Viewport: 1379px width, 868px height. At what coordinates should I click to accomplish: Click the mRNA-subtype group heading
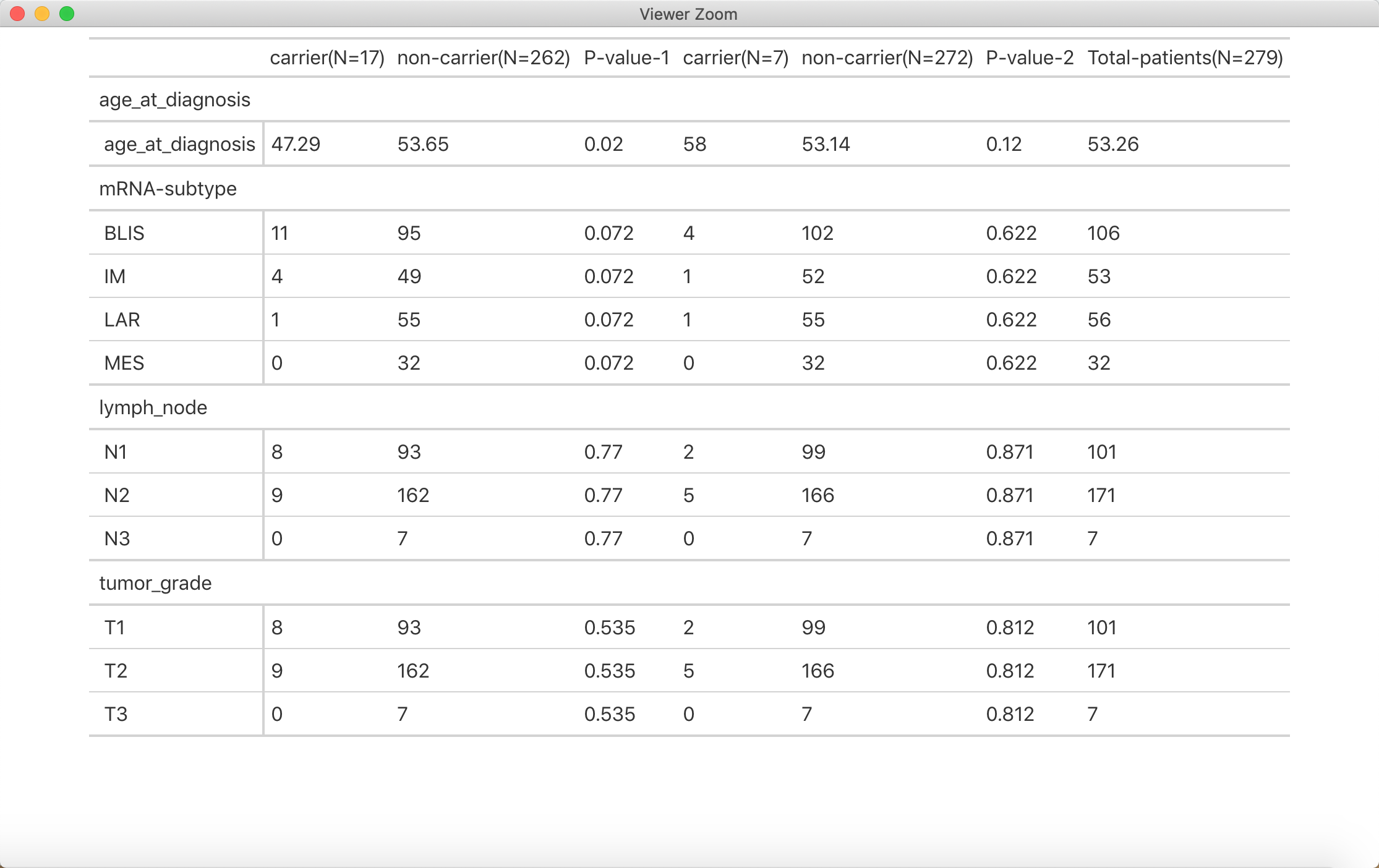(168, 189)
